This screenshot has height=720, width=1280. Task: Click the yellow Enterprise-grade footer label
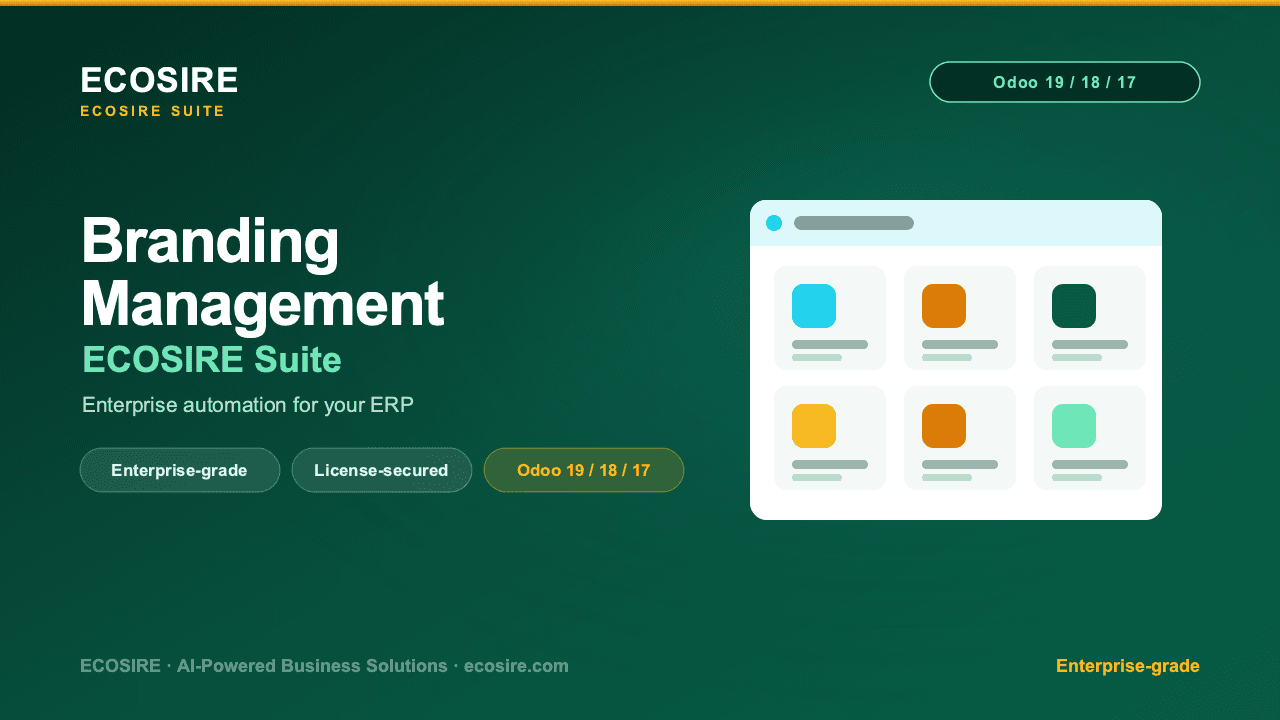pos(1128,666)
